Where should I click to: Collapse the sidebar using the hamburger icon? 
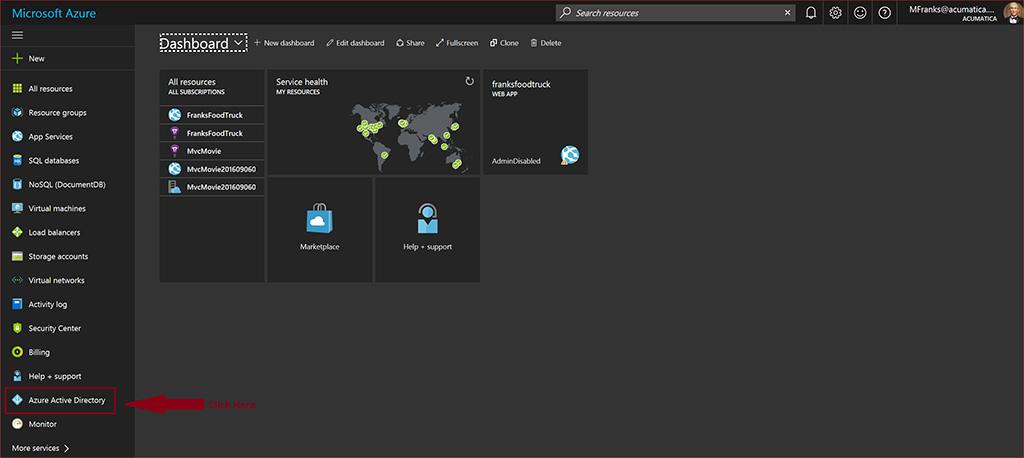[x=18, y=35]
